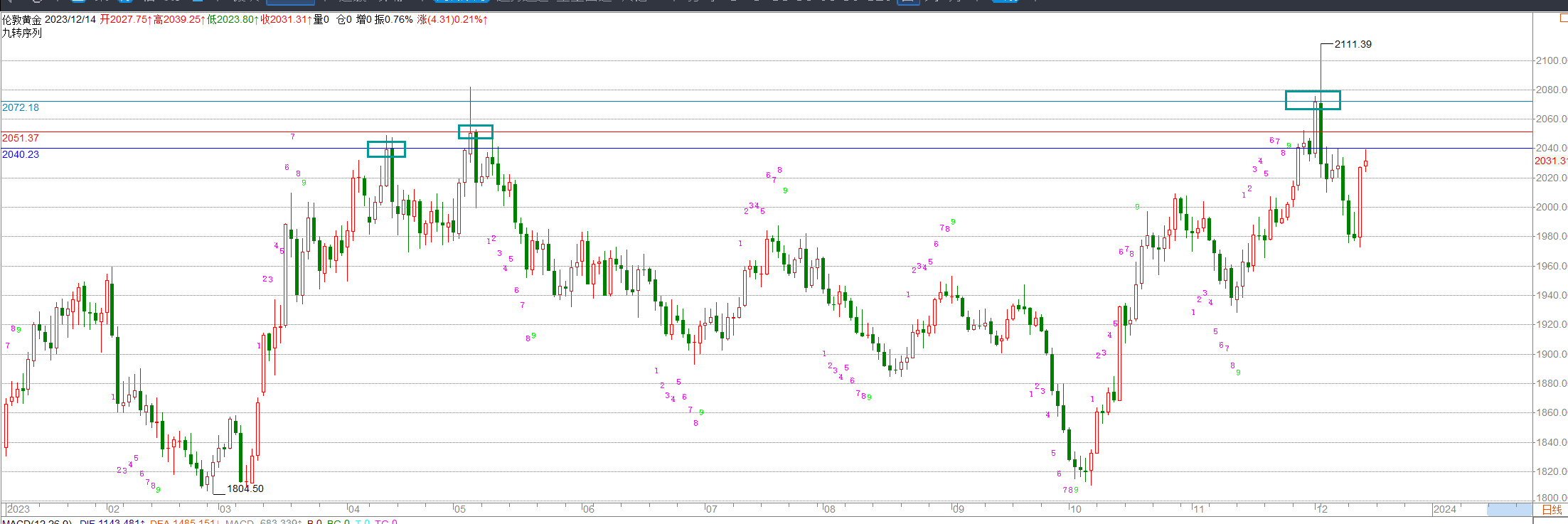Viewport: 1568px width, 524px height.
Task: Click the 2024 year marker on the timeline
Action: click(x=1444, y=509)
